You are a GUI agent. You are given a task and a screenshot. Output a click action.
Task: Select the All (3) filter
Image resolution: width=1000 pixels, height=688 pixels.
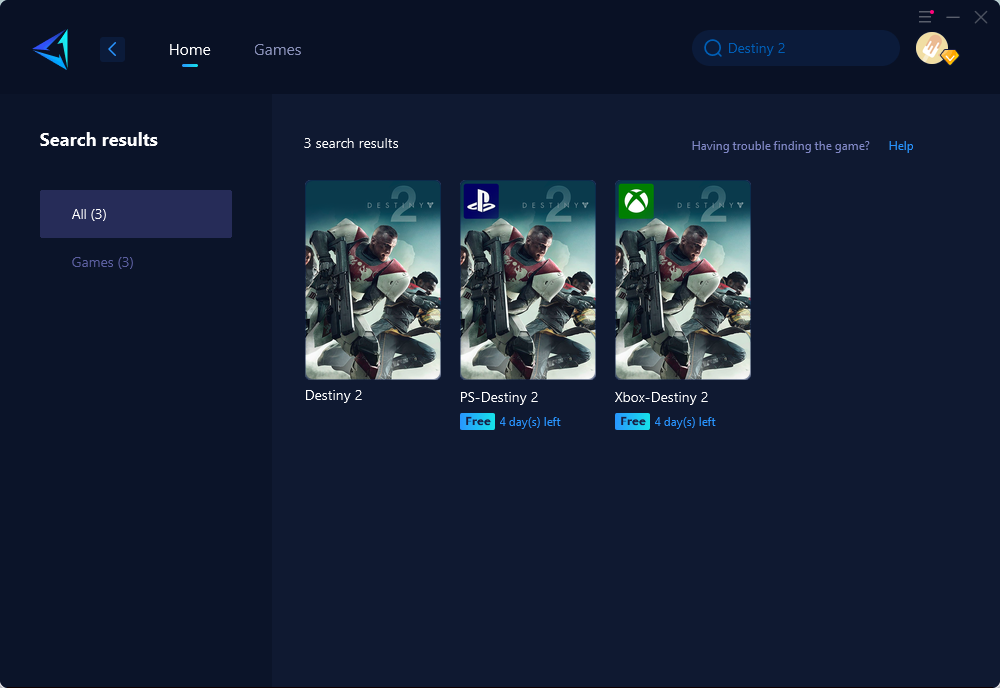pos(136,214)
